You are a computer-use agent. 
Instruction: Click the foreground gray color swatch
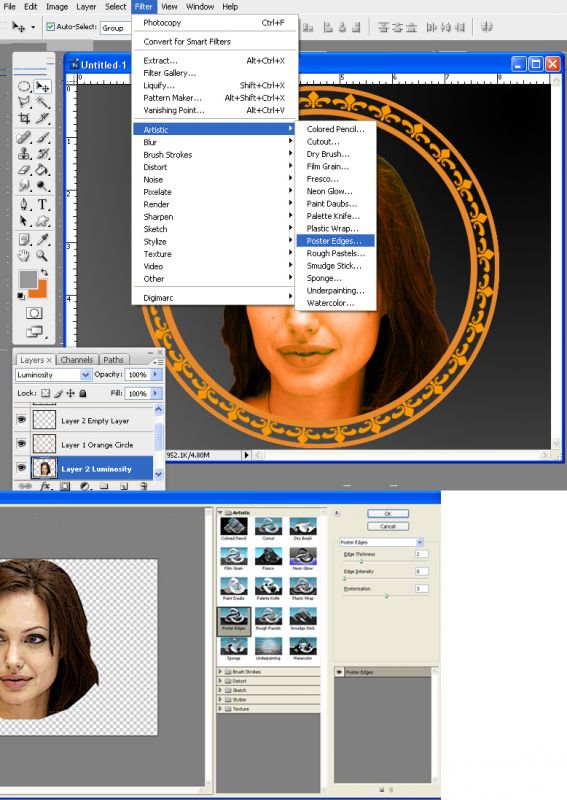[x=28, y=279]
